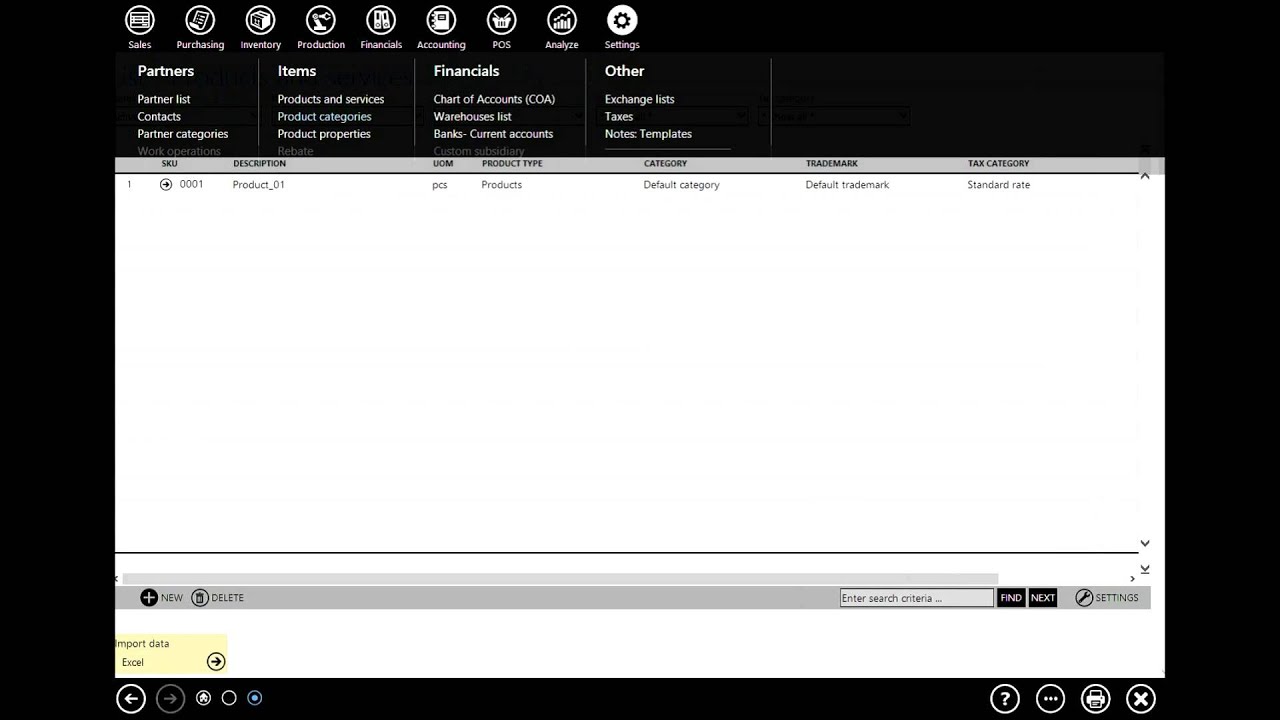Viewport: 1280px width, 720px height.
Task: Open grid SETTINGS with the wrench icon
Action: [x=1107, y=598]
